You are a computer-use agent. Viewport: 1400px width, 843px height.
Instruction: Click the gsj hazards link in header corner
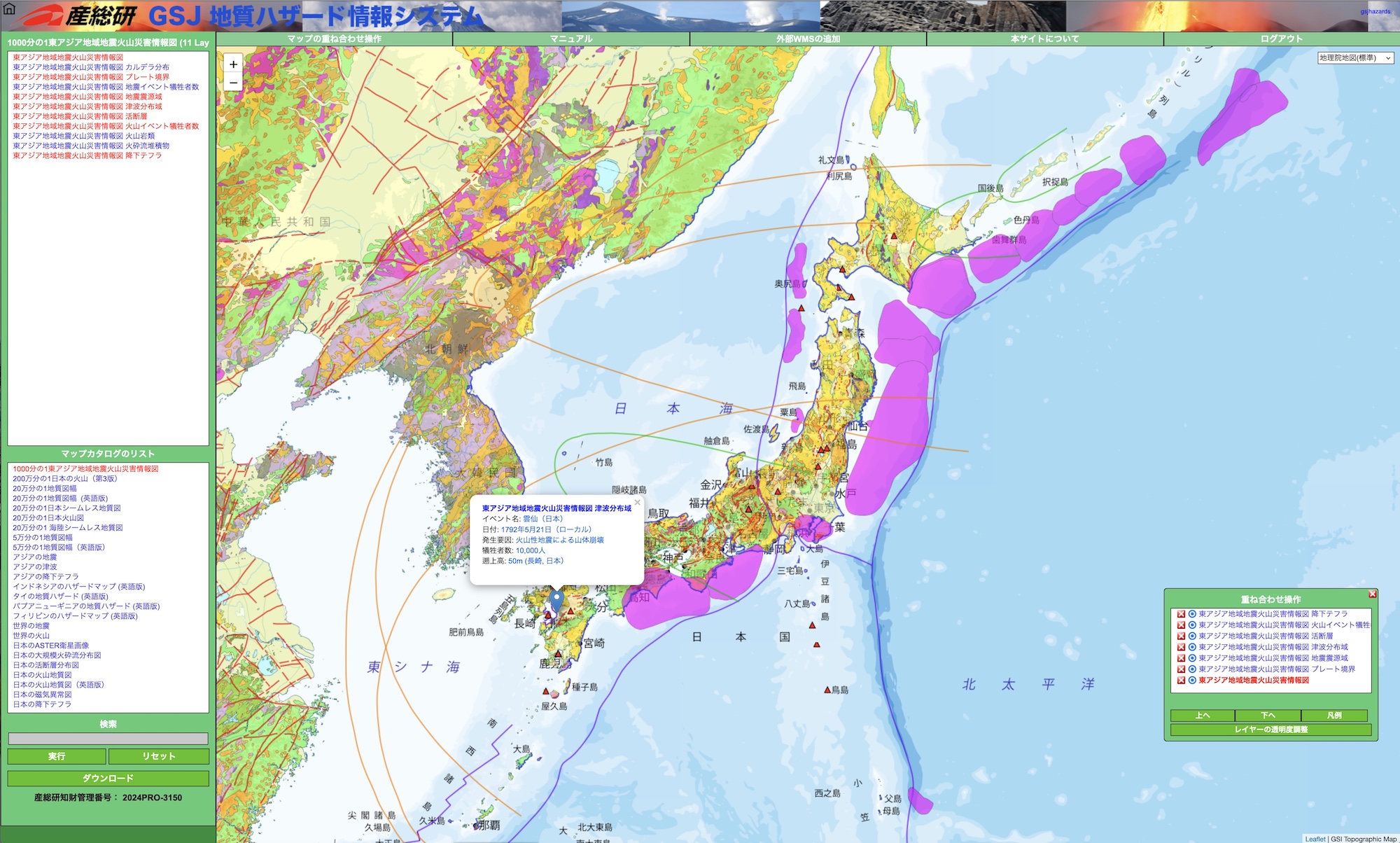point(1375,11)
